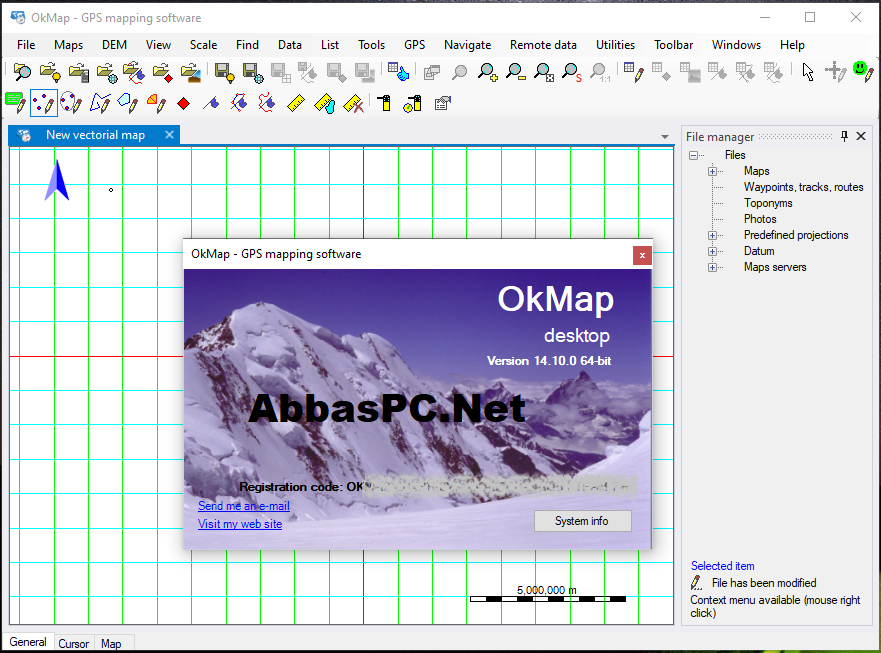Click the green smiley with pencil icon
The width and height of the screenshot is (881, 653).
click(862, 72)
